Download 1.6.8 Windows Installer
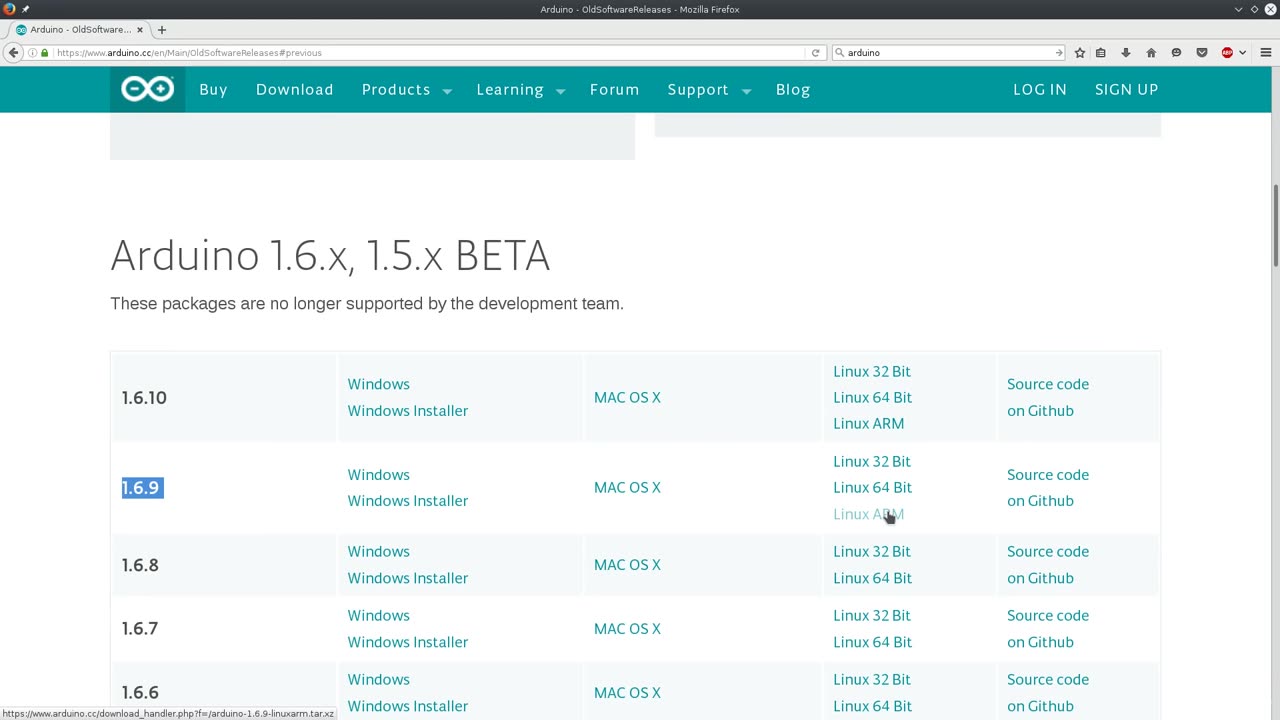 click(x=407, y=578)
